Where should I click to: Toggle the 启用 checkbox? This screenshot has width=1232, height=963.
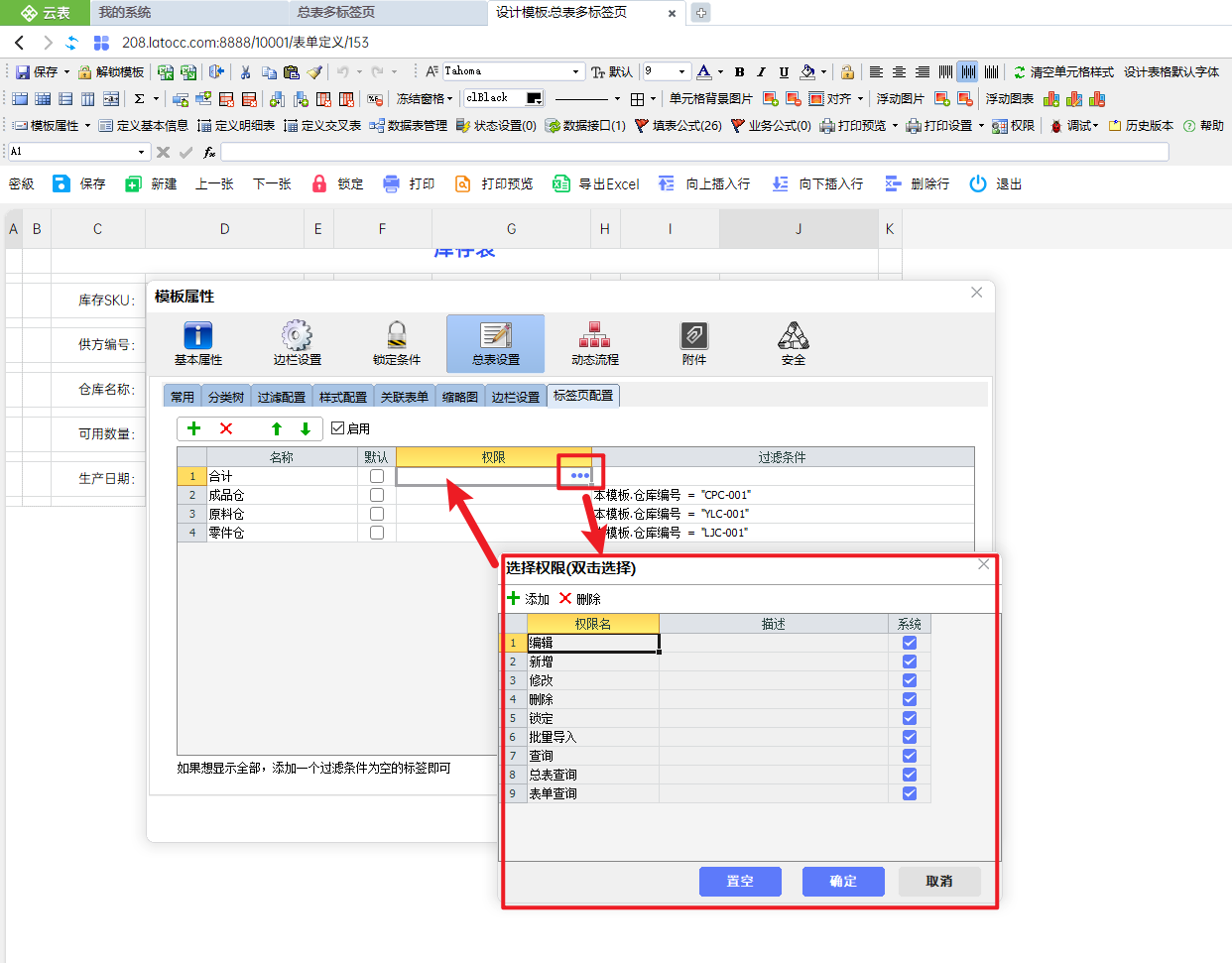338,428
